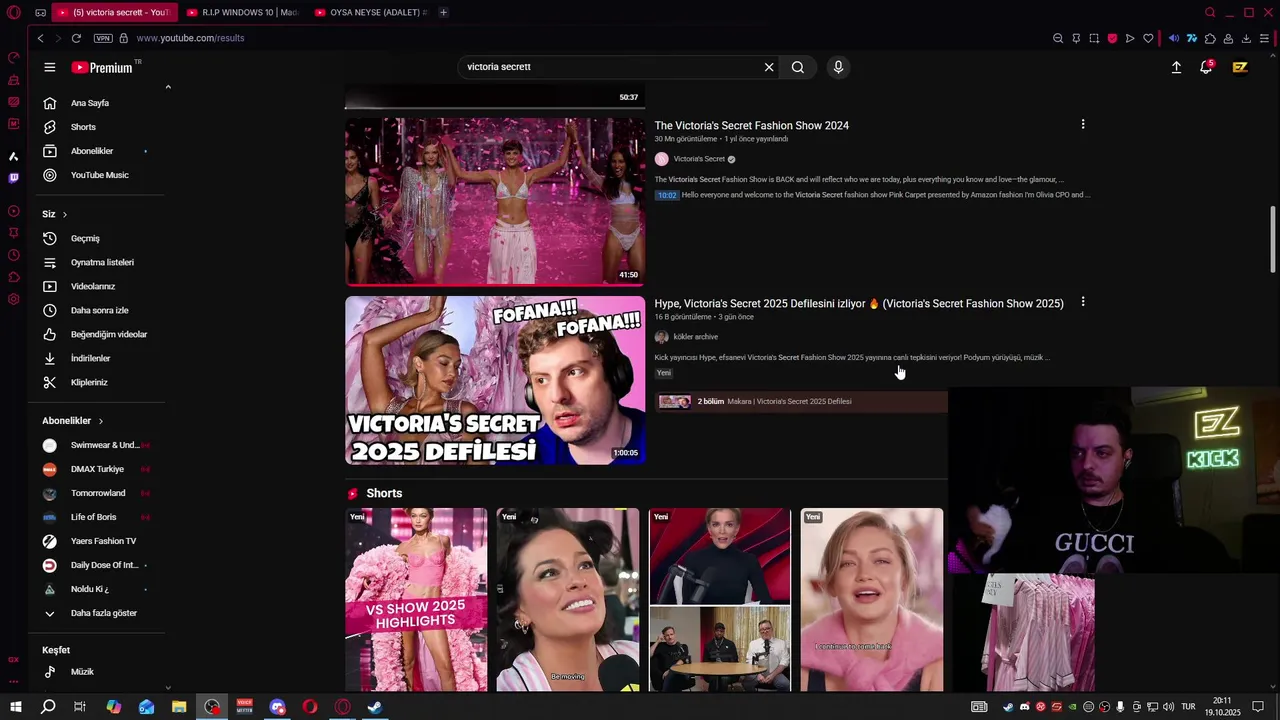Open a new browser tab
Viewport: 1280px width, 720px height.
(443, 12)
